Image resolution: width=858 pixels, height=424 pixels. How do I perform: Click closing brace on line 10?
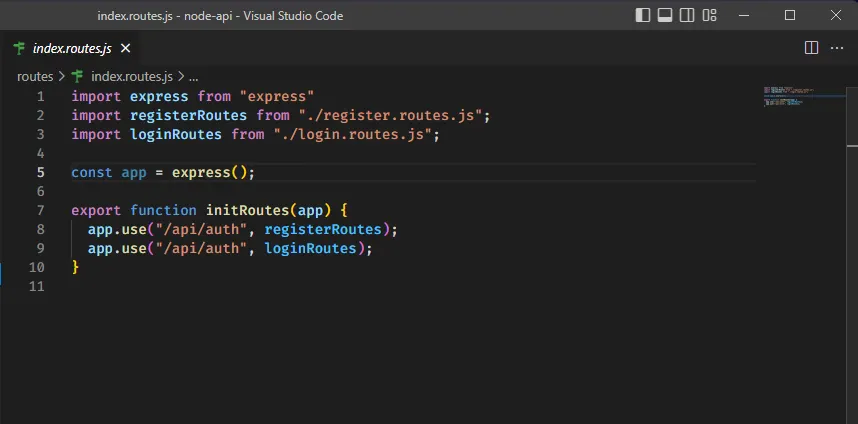click(75, 267)
